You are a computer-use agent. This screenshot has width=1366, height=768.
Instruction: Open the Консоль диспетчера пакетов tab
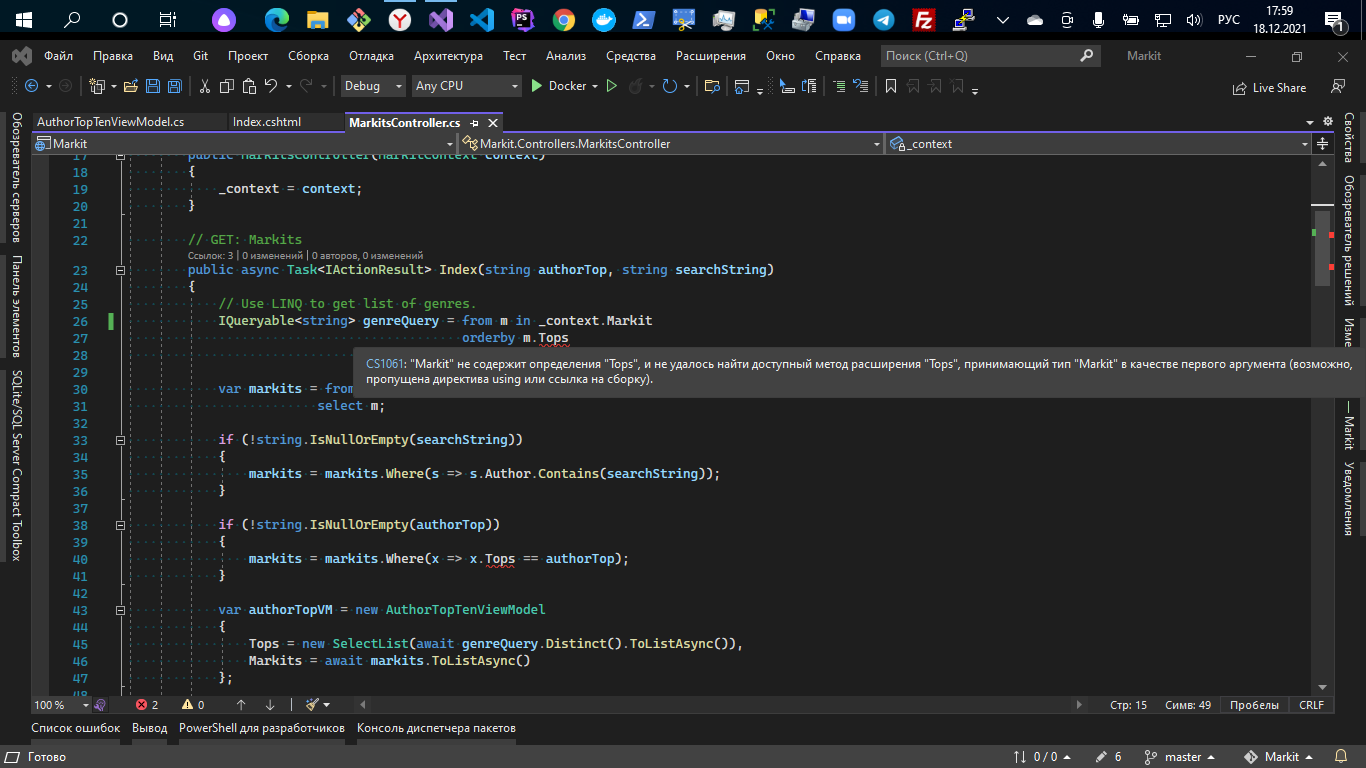[436, 728]
